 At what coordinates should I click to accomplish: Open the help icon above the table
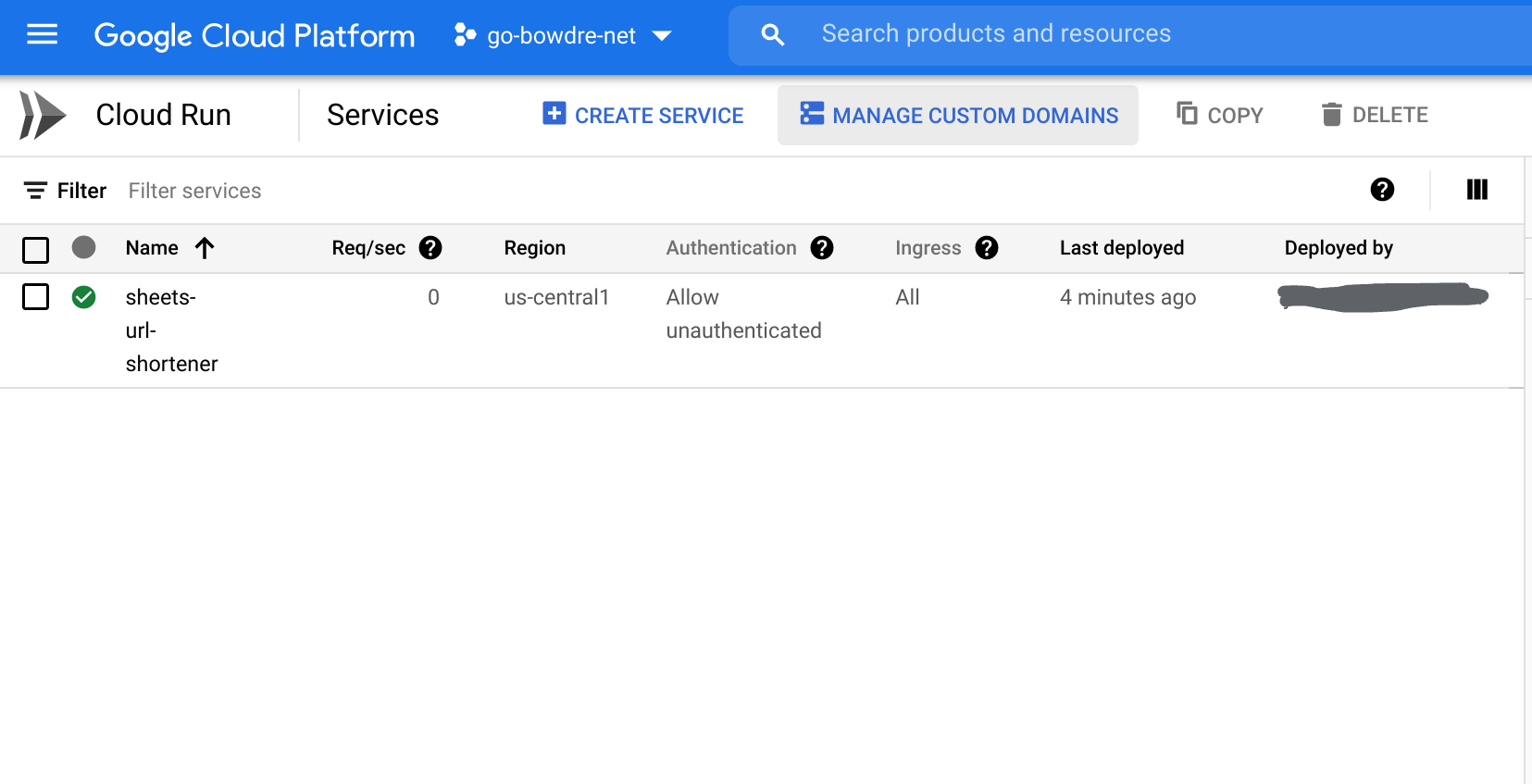pos(1382,190)
